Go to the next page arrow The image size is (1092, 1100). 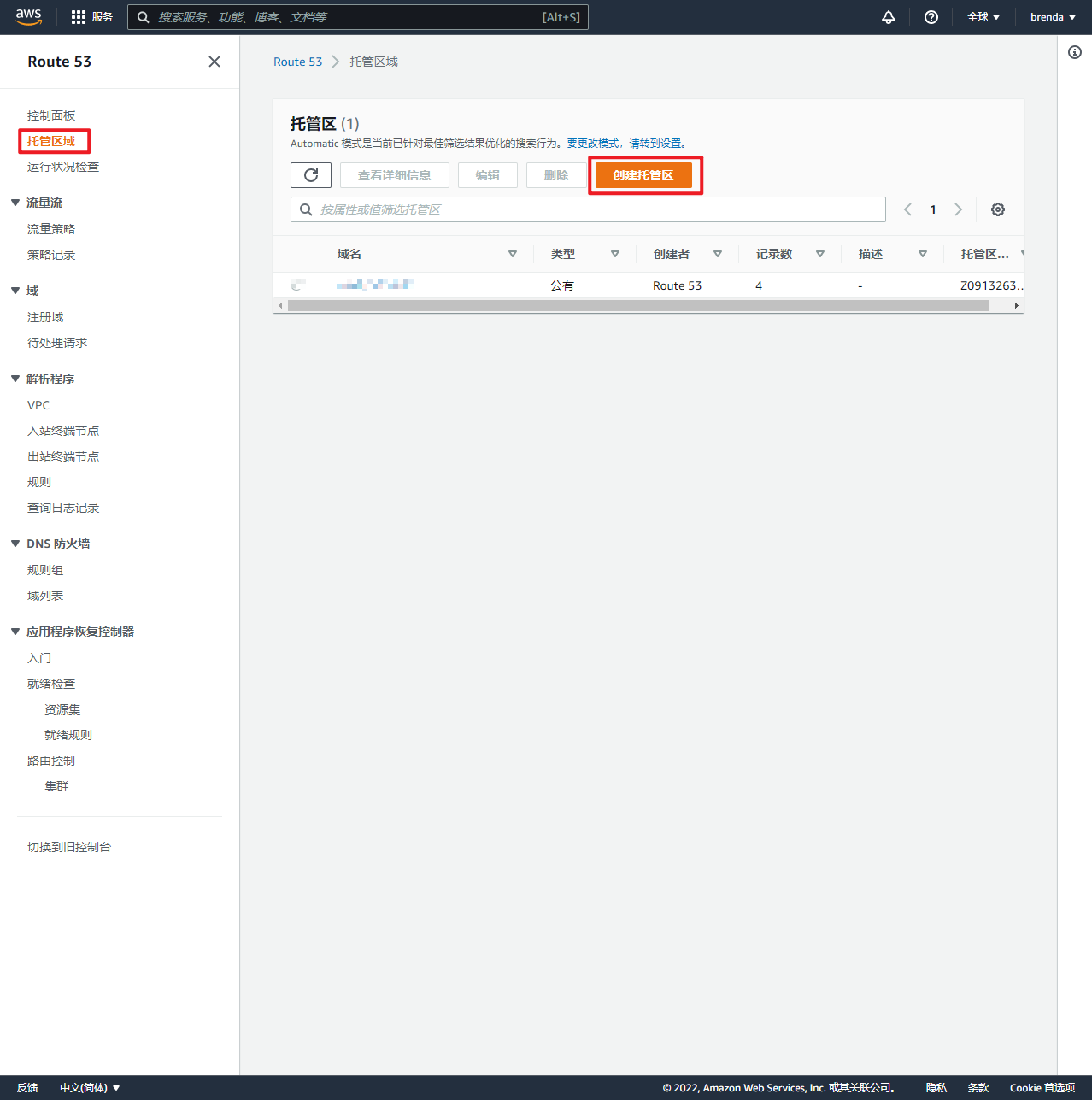[x=959, y=209]
